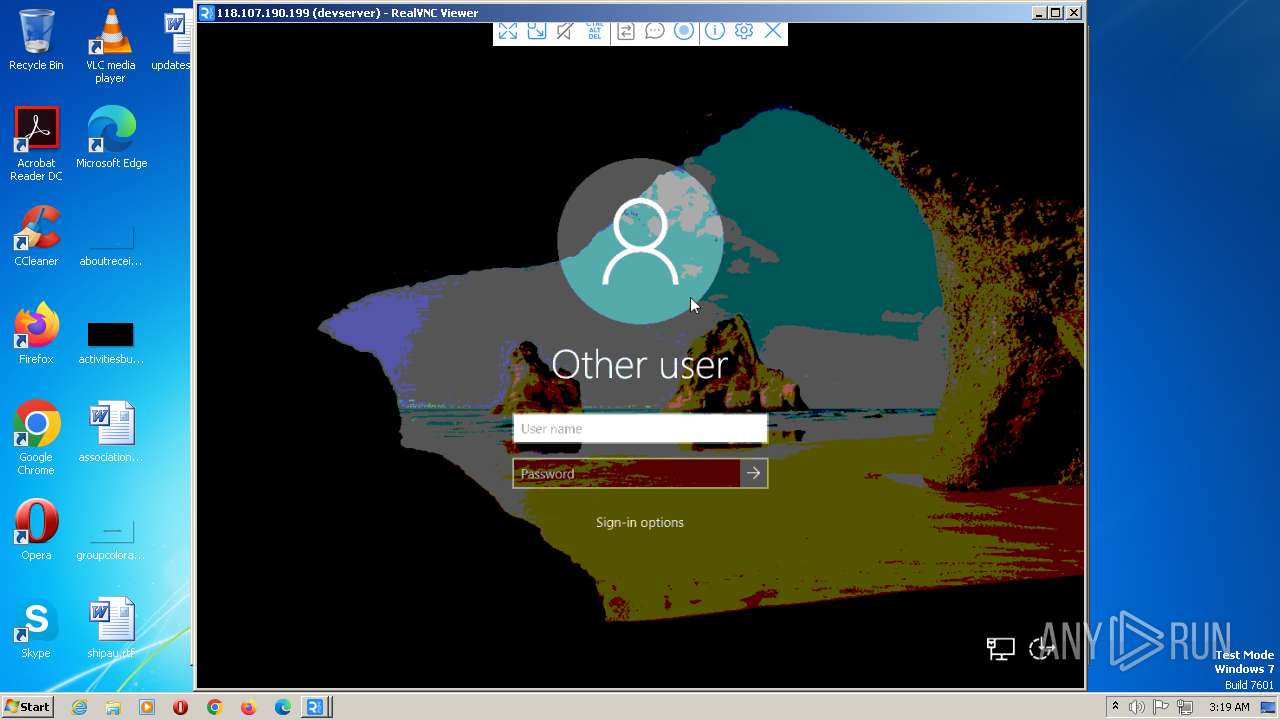Select CCleaner desktop shortcut
The width and height of the screenshot is (1280, 720).
coord(36,236)
